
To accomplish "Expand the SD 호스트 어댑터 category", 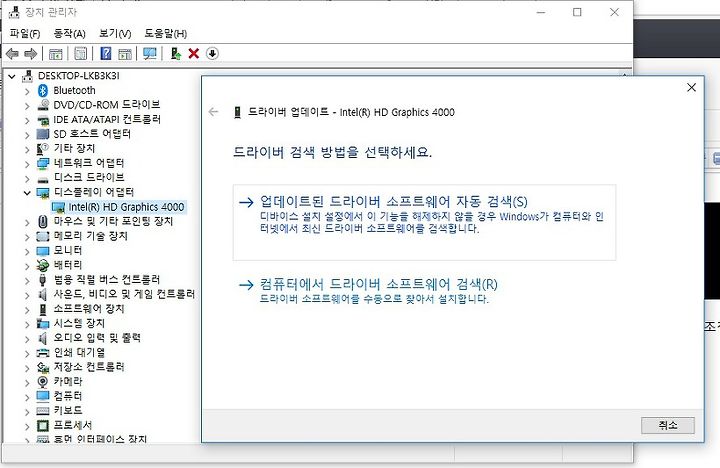I will [27, 135].
